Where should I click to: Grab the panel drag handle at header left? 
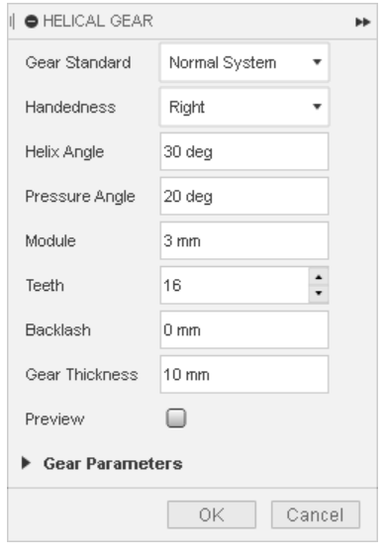pos(12,22)
